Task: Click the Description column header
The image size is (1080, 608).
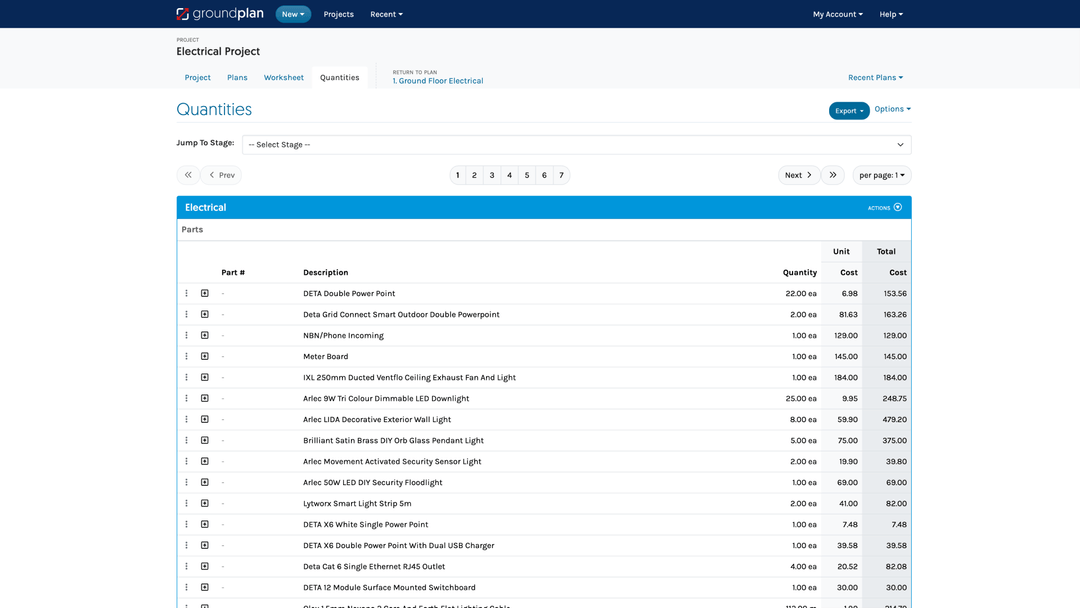Action: click(x=326, y=273)
